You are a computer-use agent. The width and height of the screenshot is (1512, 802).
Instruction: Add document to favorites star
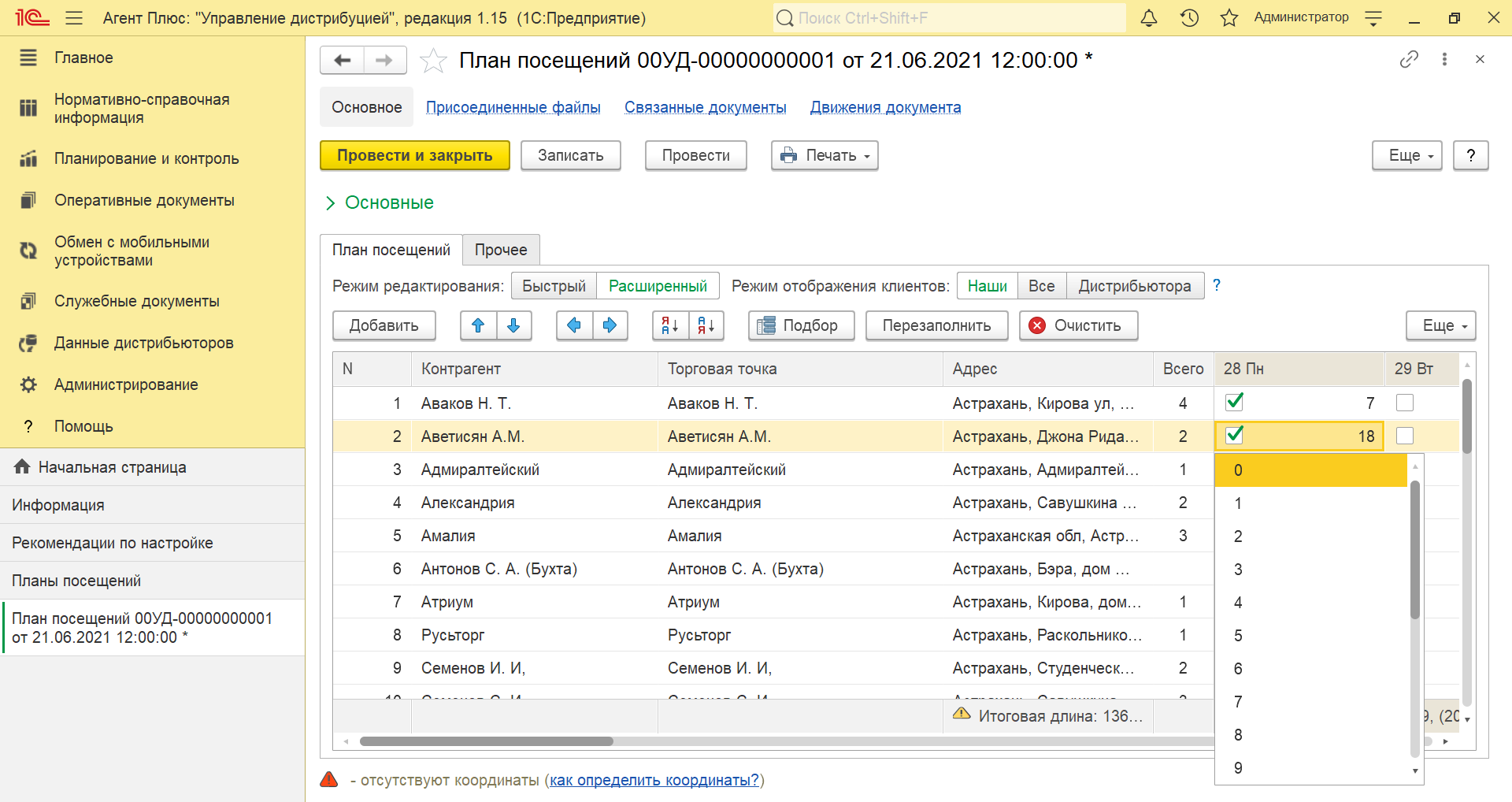(433, 60)
